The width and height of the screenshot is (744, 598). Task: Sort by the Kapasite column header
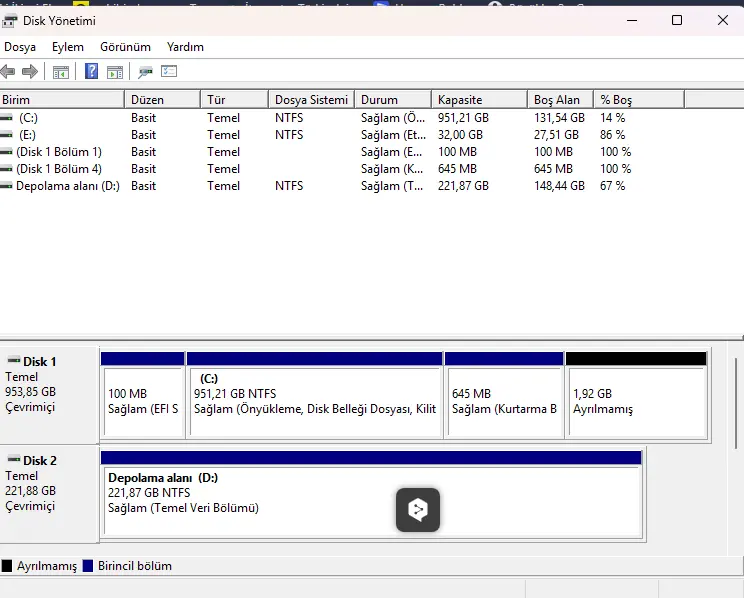pyautogui.click(x=480, y=100)
